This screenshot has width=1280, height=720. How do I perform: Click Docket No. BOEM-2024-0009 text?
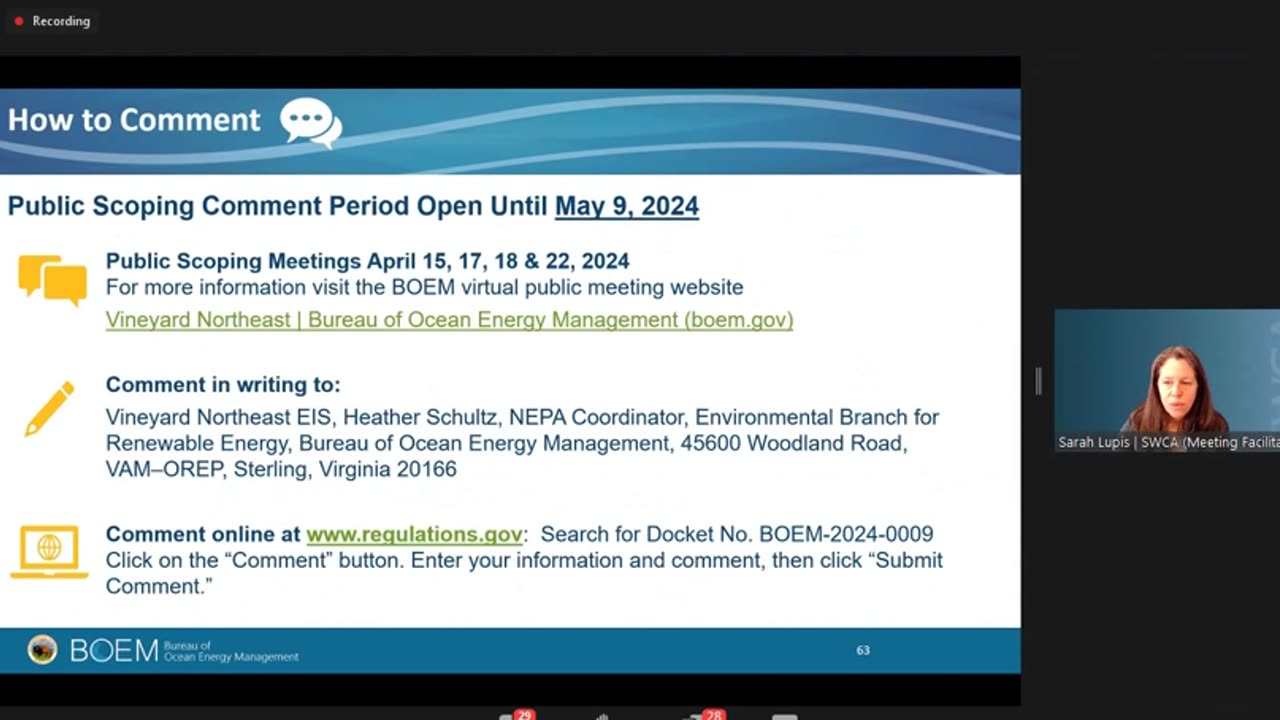click(789, 535)
